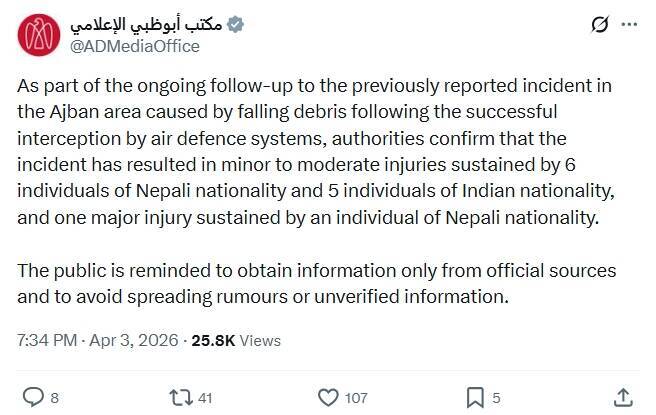Click the repost arrows icon
The width and height of the screenshot is (656, 415).
[181, 397]
